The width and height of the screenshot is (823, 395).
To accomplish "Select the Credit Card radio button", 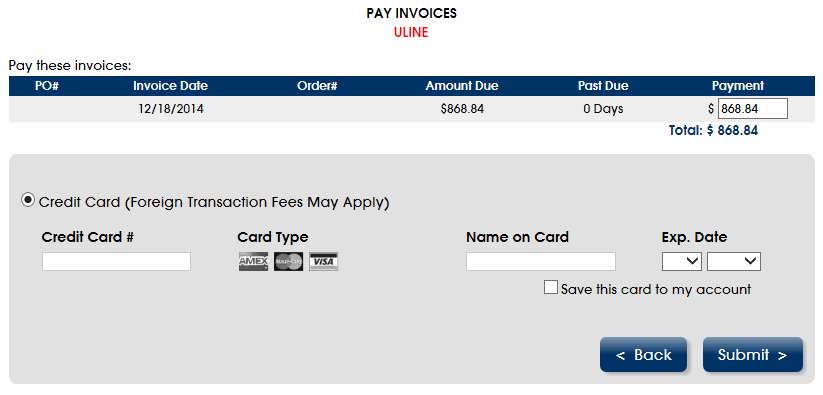I will pyautogui.click(x=27, y=200).
